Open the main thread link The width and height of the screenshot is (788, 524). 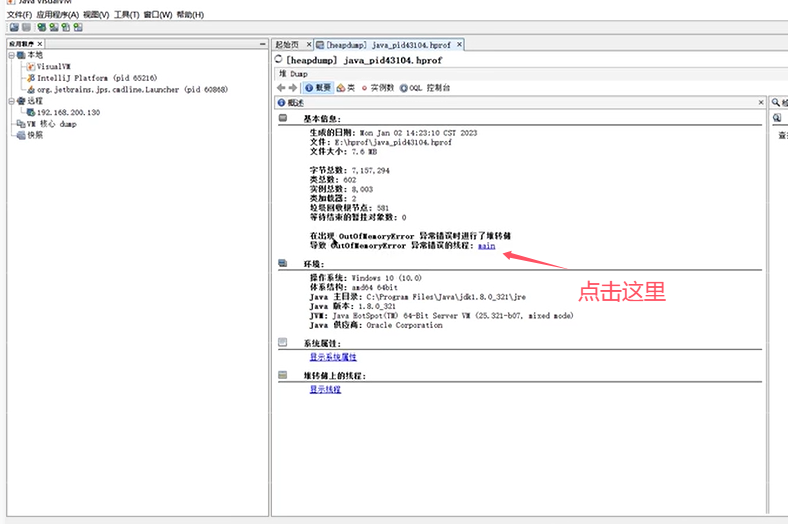point(486,246)
